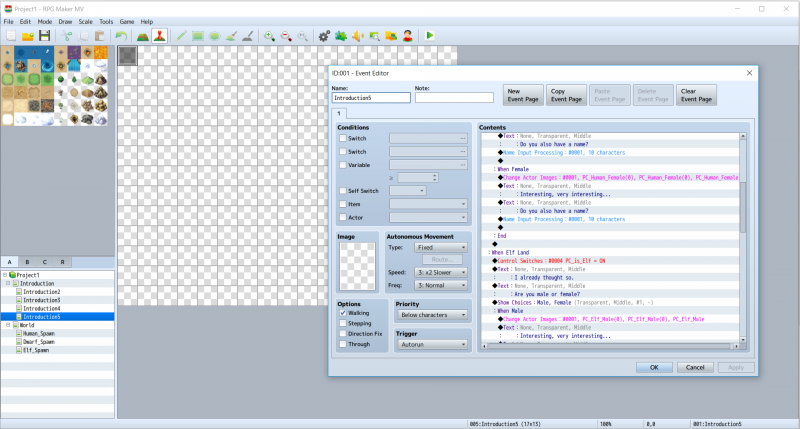800x429 pixels.
Task: Open the Character Generator icon
Action: coord(408,36)
